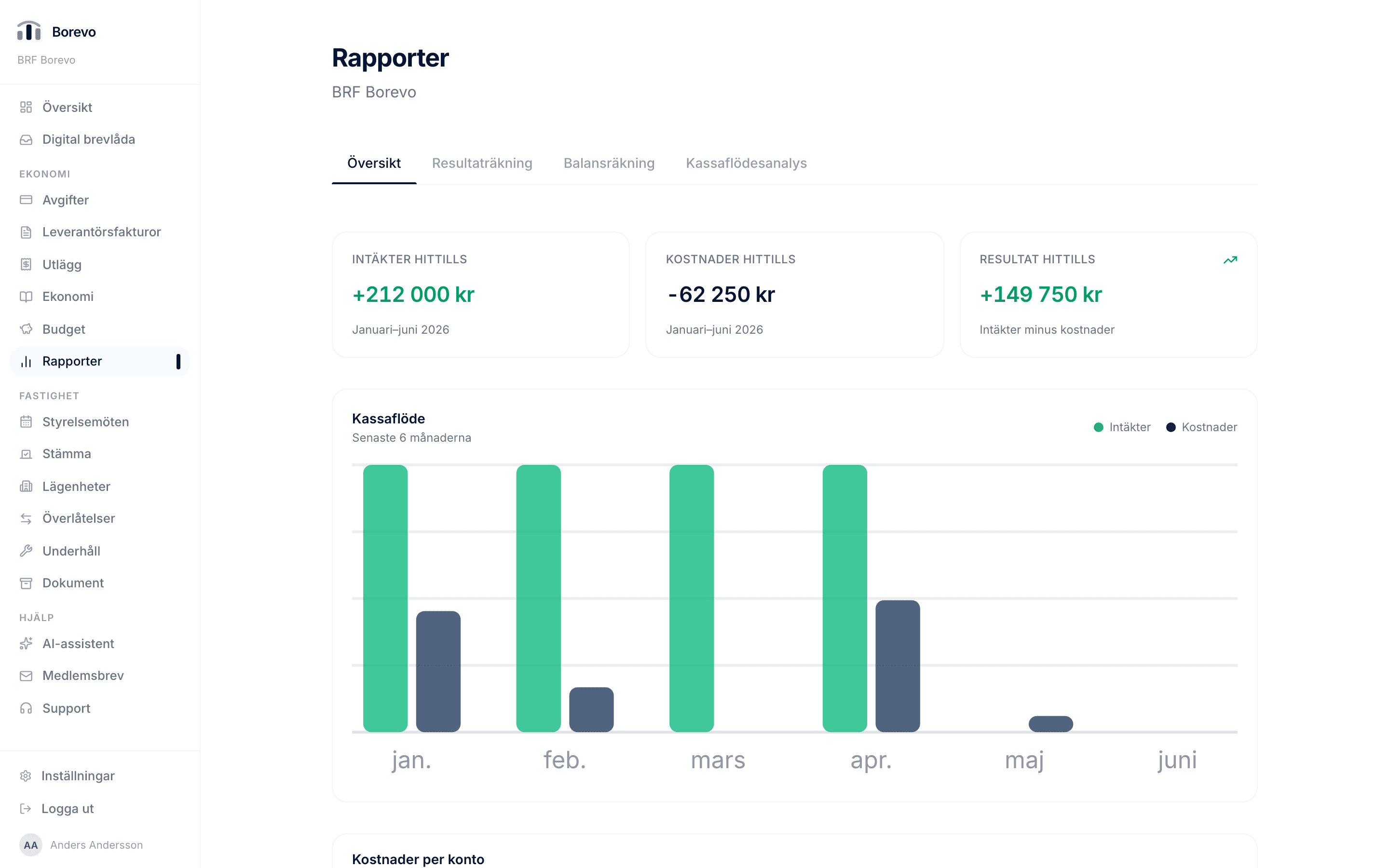Screen dimensions: 1389x868
Task: Click the Ekonomi book icon
Action: (x=26, y=297)
